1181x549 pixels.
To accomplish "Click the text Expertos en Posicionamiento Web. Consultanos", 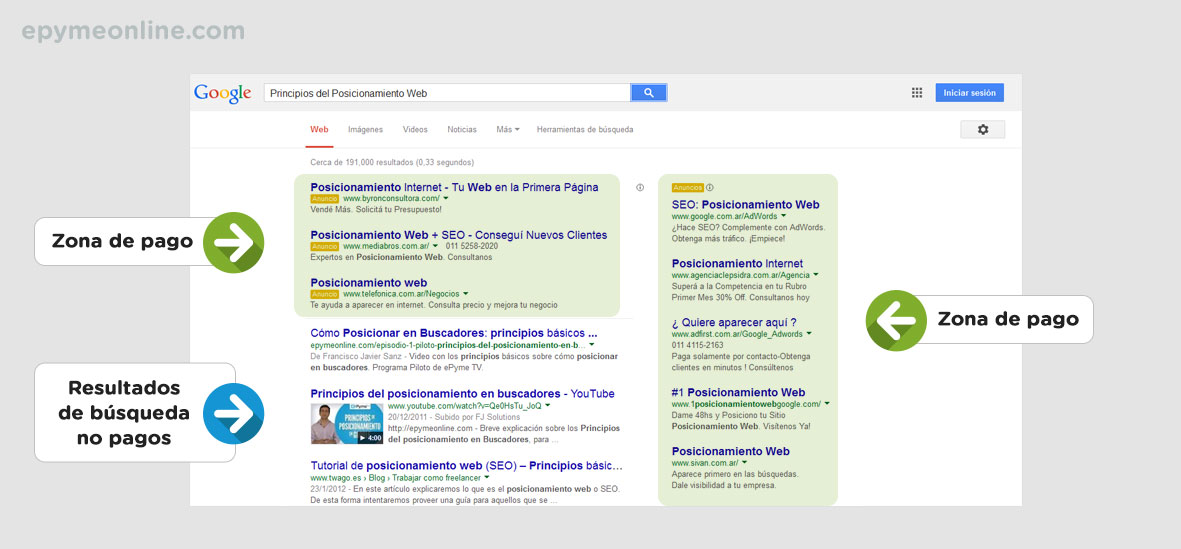I will 401,257.
